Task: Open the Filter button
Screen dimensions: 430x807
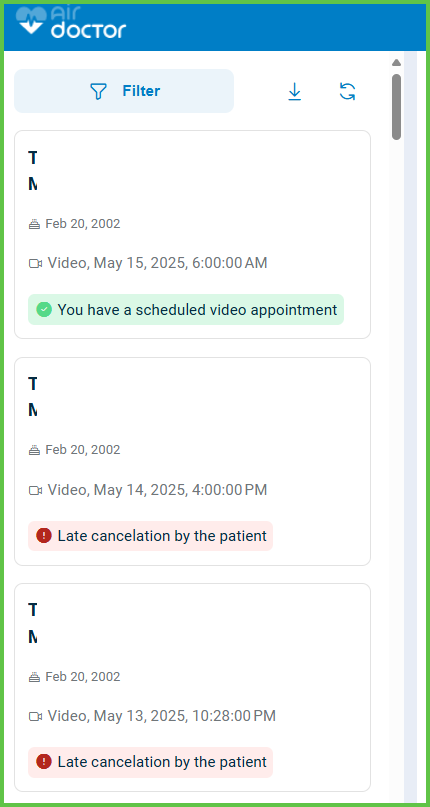Action: (x=124, y=91)
